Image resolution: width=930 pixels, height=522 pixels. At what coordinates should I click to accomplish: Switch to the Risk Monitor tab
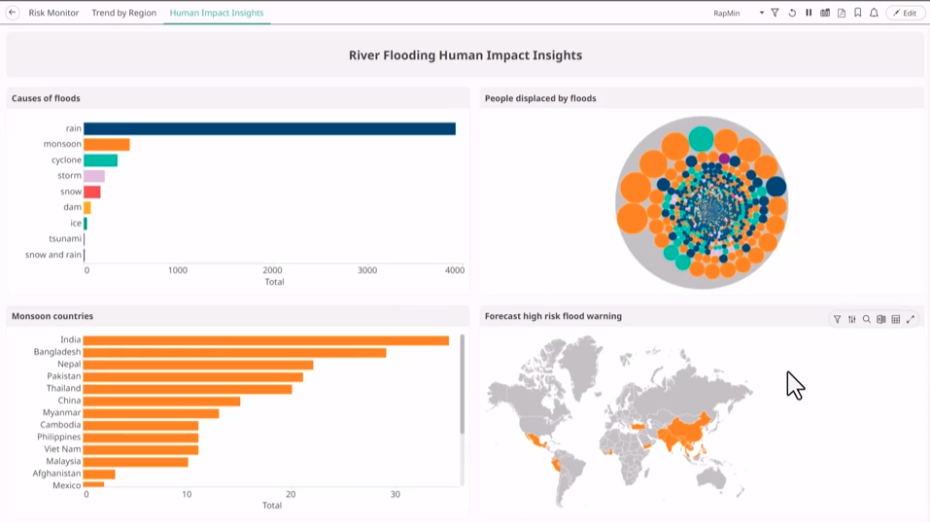tap(54, 13)
